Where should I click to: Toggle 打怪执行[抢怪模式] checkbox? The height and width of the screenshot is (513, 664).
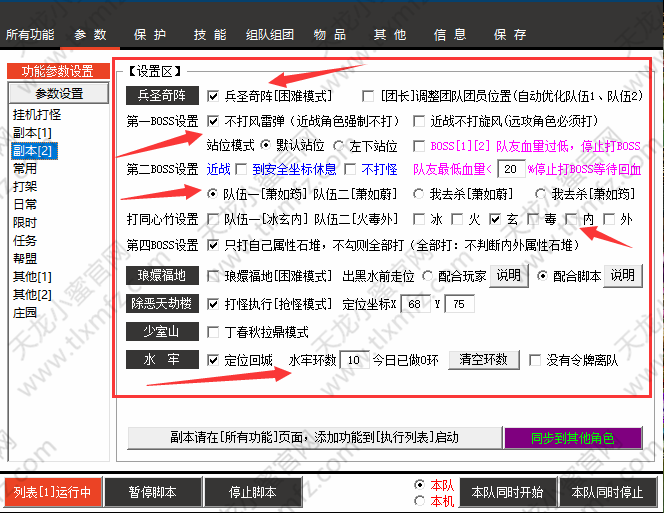[x=213, y=304]
